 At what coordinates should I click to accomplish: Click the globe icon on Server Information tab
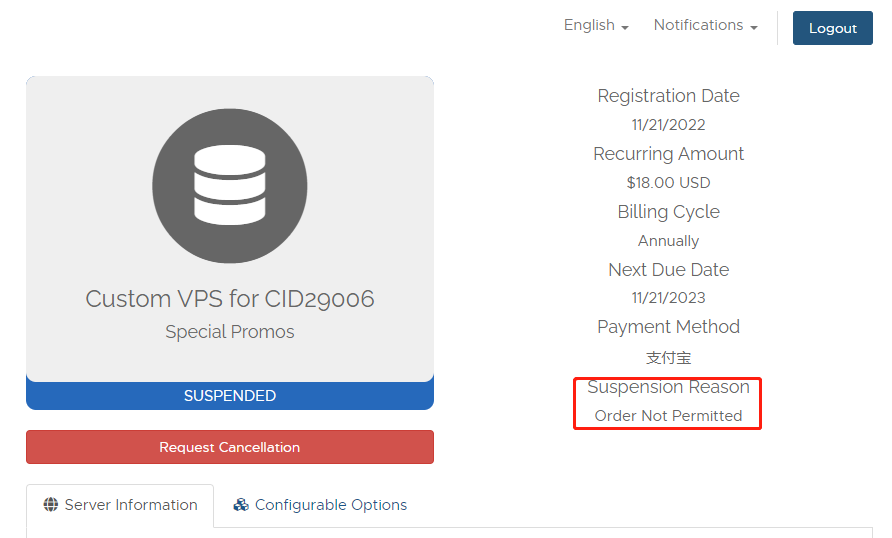point(51,504)
